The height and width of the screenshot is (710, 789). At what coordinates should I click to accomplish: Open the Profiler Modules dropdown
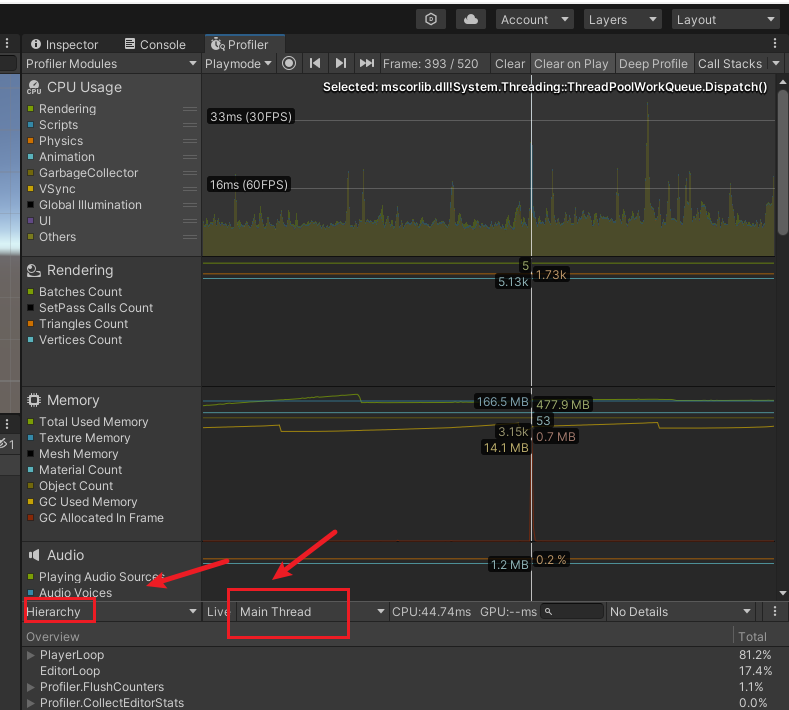pos(111,63)
